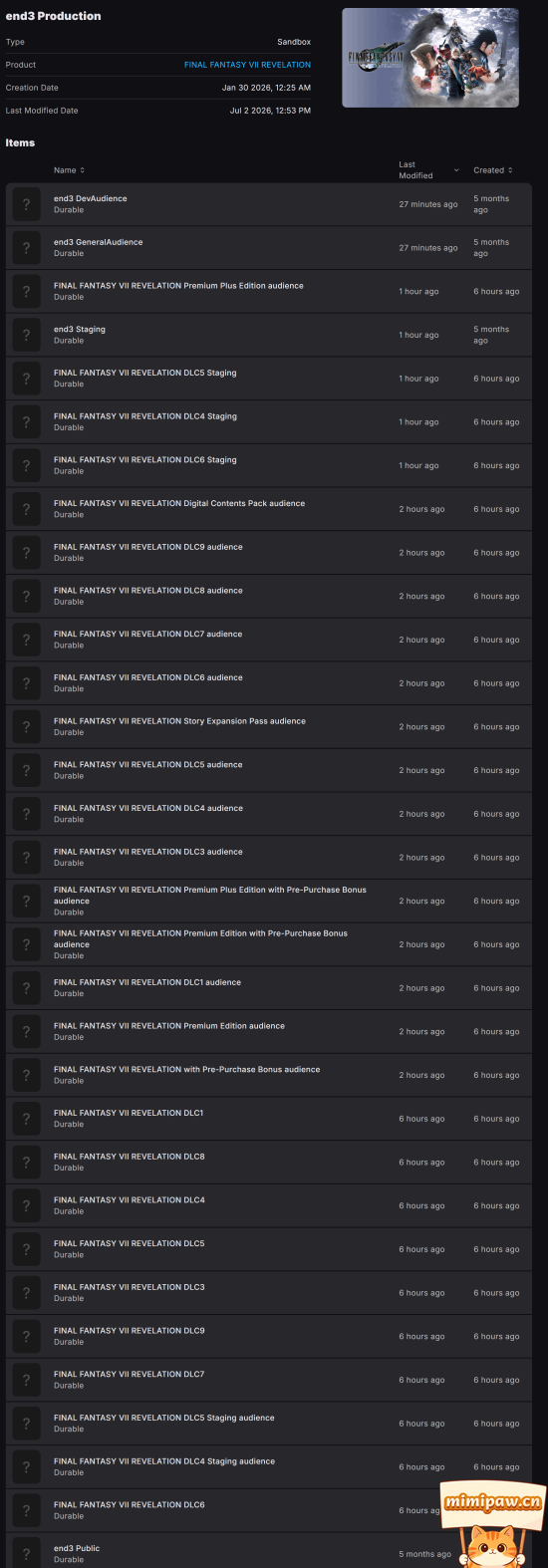Click the placeholder icon for end3 Staging
Viewport: 548px width, 1568px height.
coord(27,335)
